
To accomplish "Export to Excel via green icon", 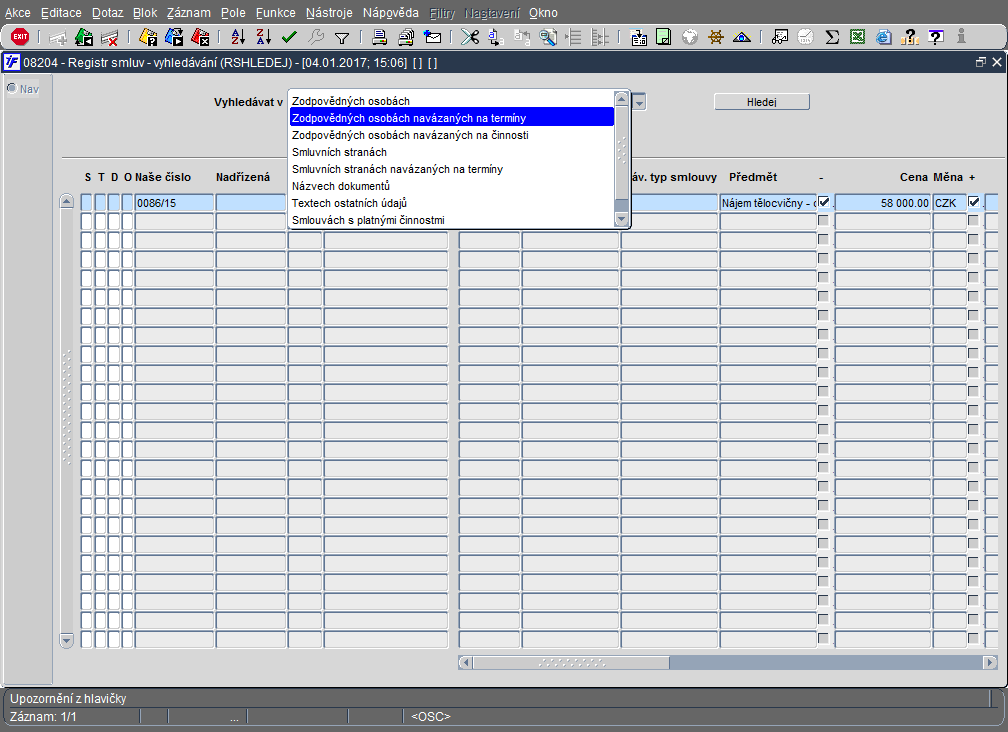I will coord(858,37).
